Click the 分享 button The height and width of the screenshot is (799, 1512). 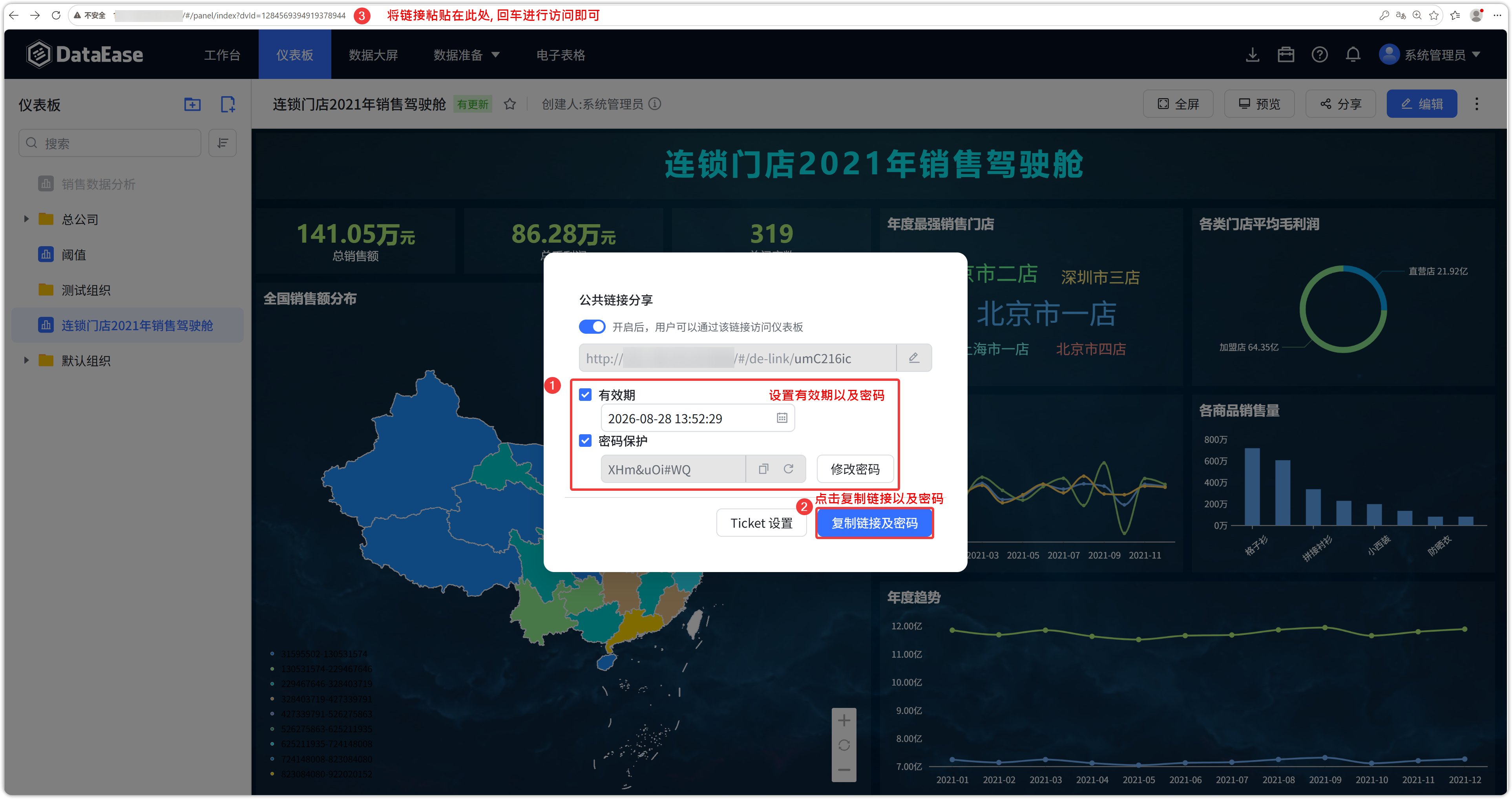tap(1340, 104)
